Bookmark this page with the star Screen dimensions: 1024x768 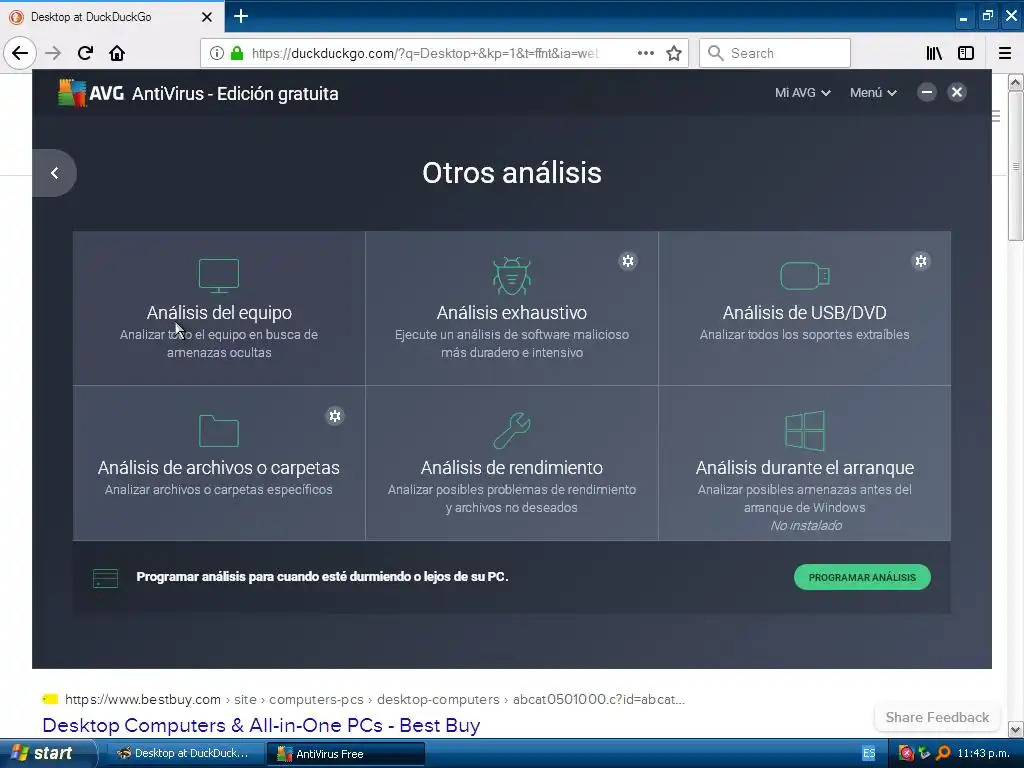(x=674, y=53)
